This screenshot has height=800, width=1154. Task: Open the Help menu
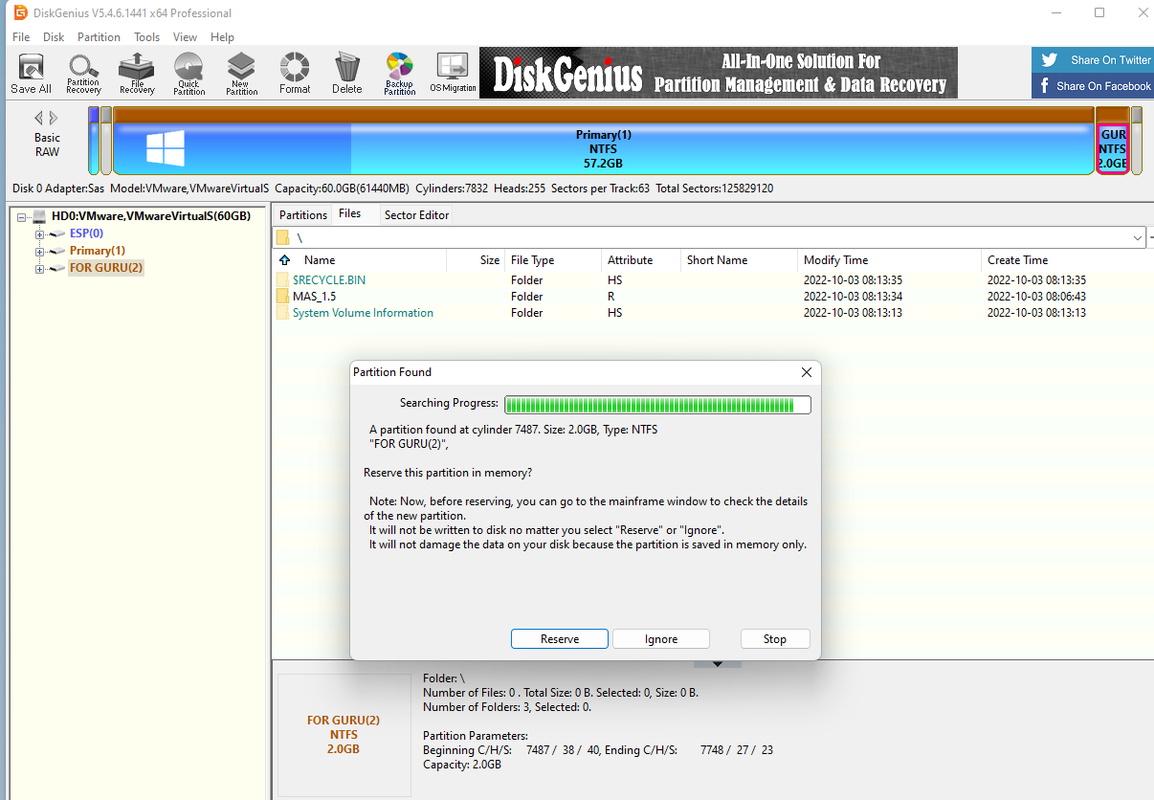(x=222, y=37)
